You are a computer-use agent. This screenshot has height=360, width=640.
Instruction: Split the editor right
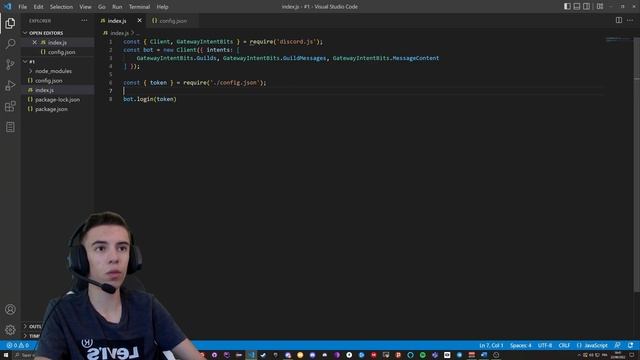click(x=619, y=20)
